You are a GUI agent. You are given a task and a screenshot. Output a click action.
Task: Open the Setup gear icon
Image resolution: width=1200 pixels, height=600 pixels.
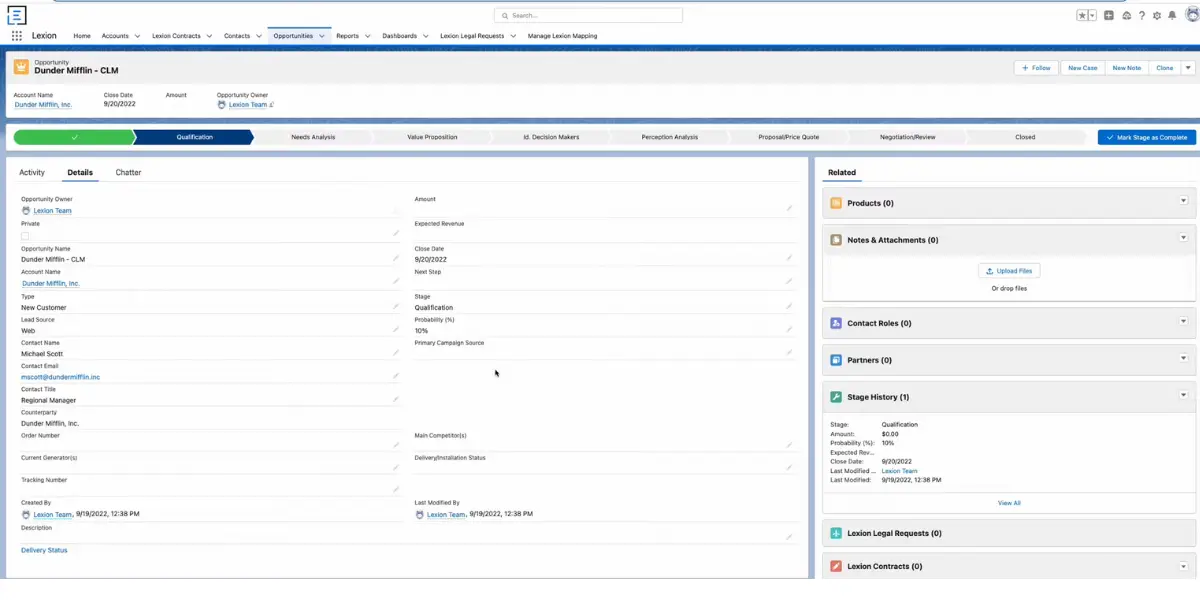point(1157,16)
